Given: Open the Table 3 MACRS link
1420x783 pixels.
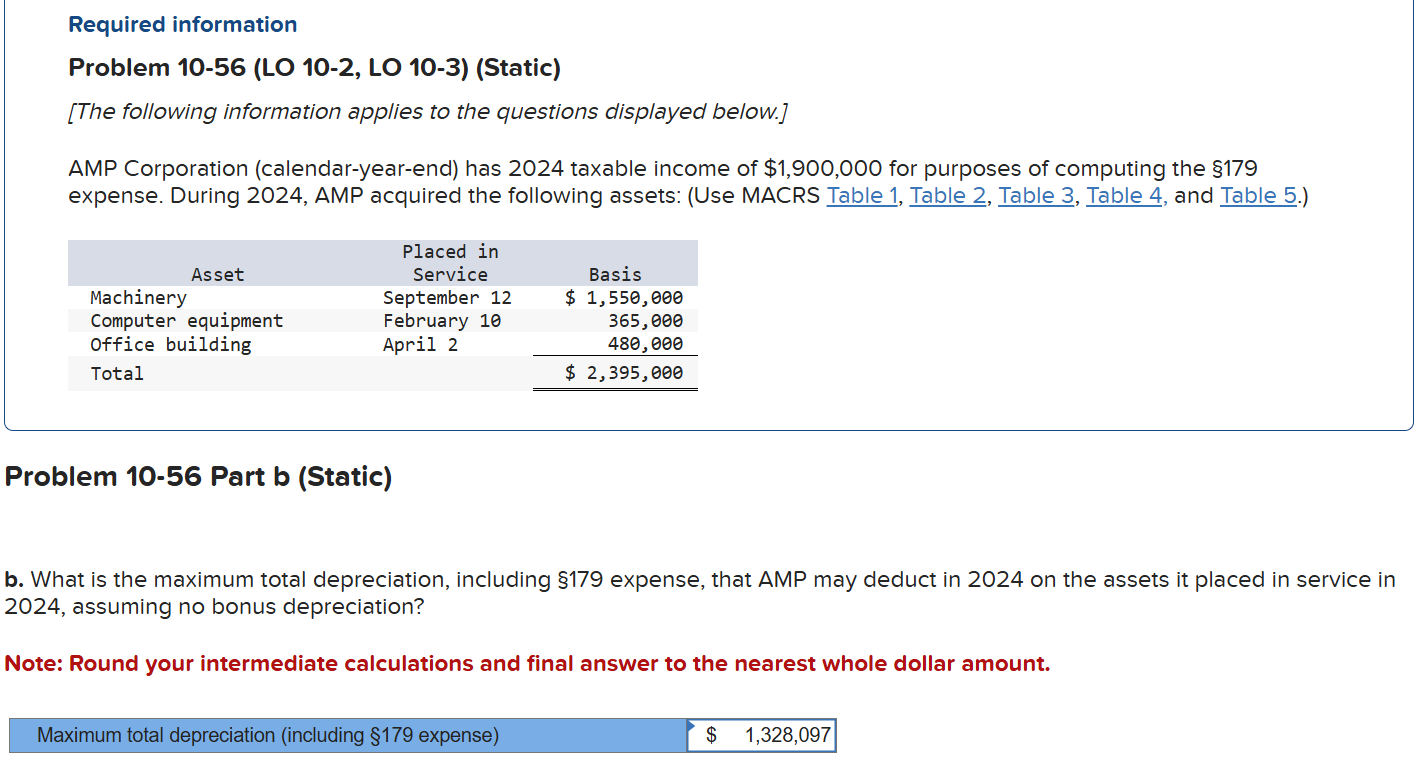Looking at the screenshot, I should coord(1035,195).
